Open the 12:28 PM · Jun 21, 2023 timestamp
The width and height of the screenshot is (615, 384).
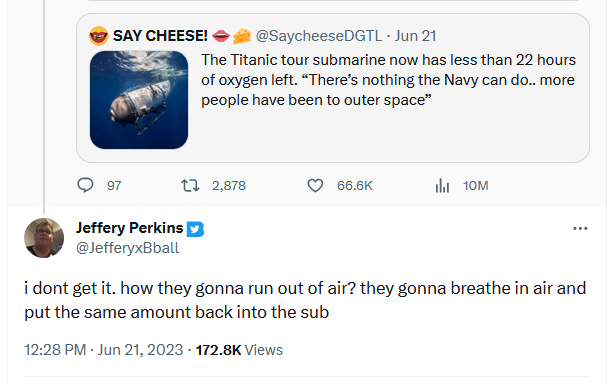pos(104,350)
